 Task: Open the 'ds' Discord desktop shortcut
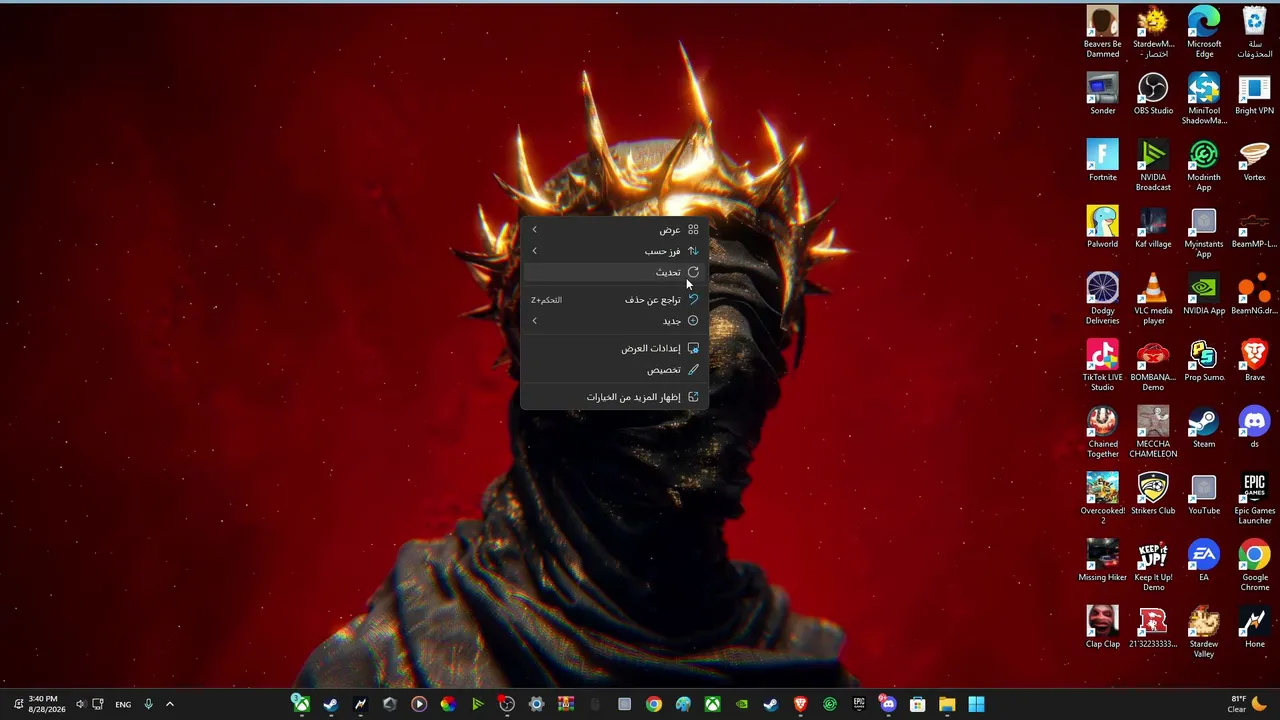[1254, 428]
